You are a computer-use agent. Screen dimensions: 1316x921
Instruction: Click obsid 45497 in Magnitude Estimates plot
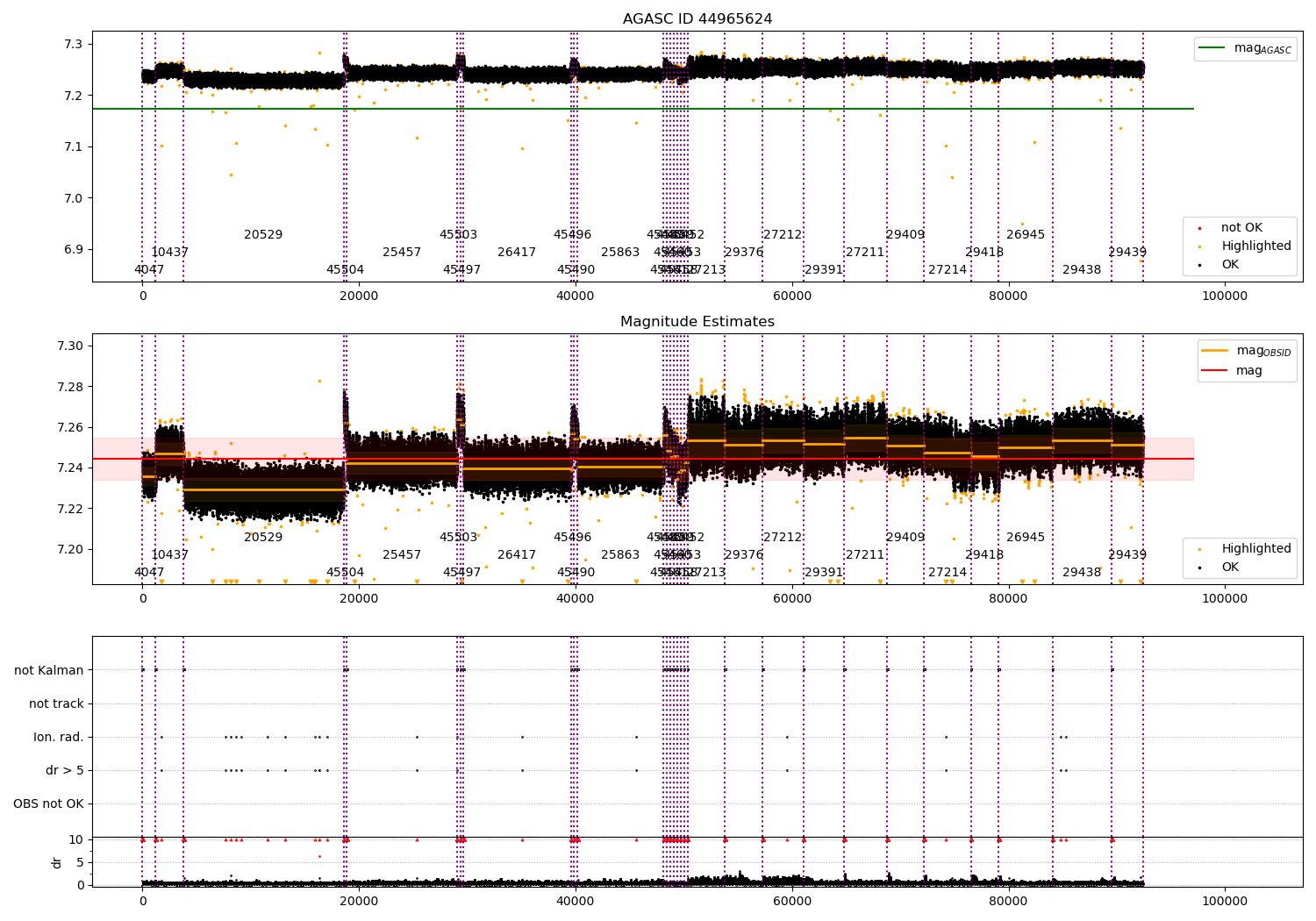coord(461,573)
